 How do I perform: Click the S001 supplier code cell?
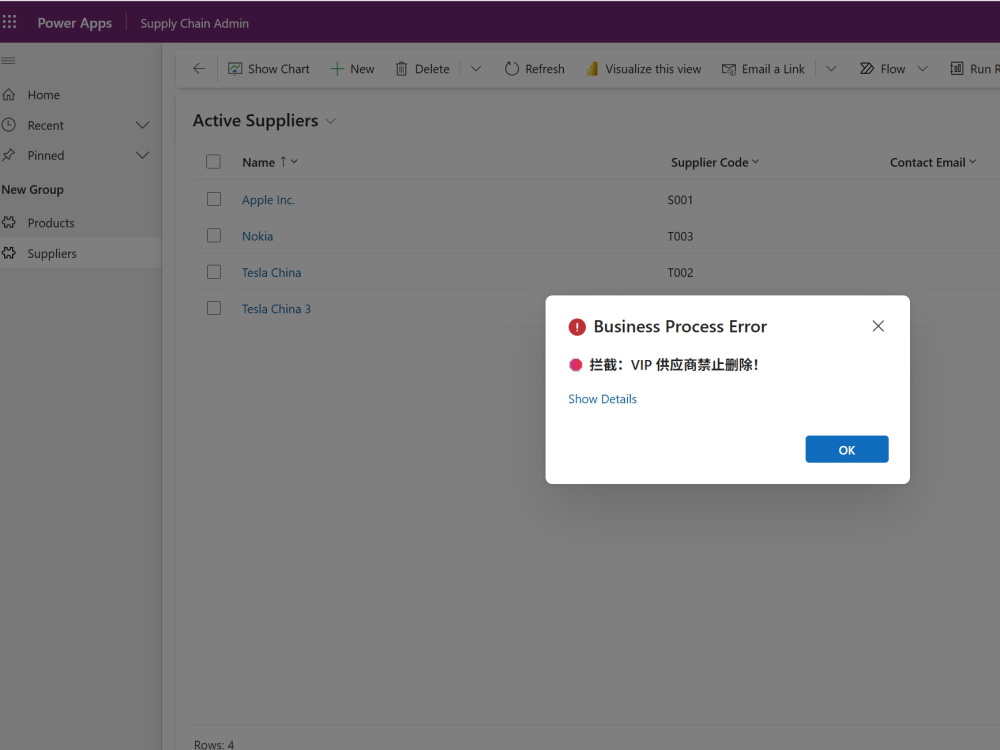coord(680,200)
